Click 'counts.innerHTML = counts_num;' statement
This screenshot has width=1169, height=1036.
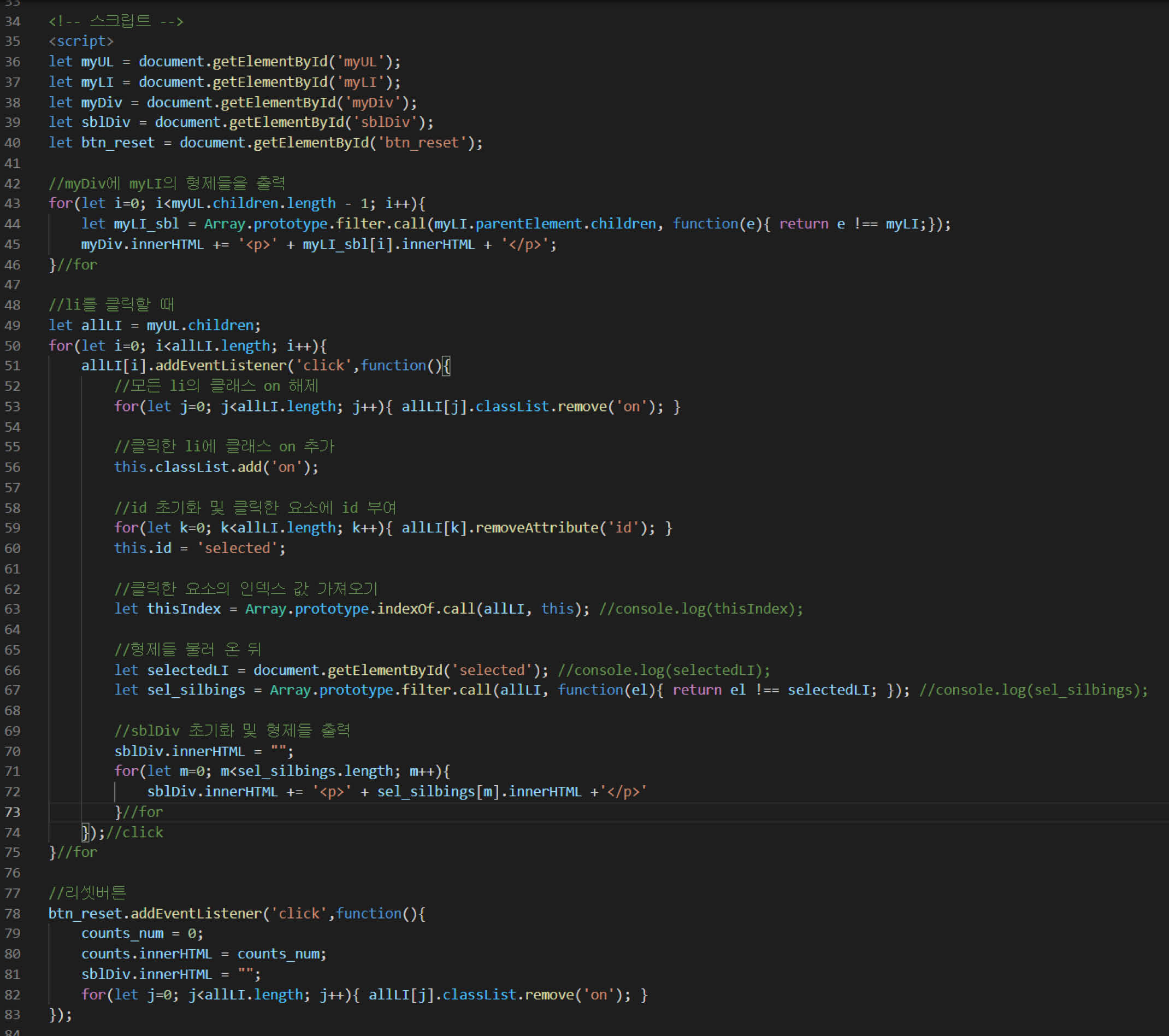(x=204, y=954)
